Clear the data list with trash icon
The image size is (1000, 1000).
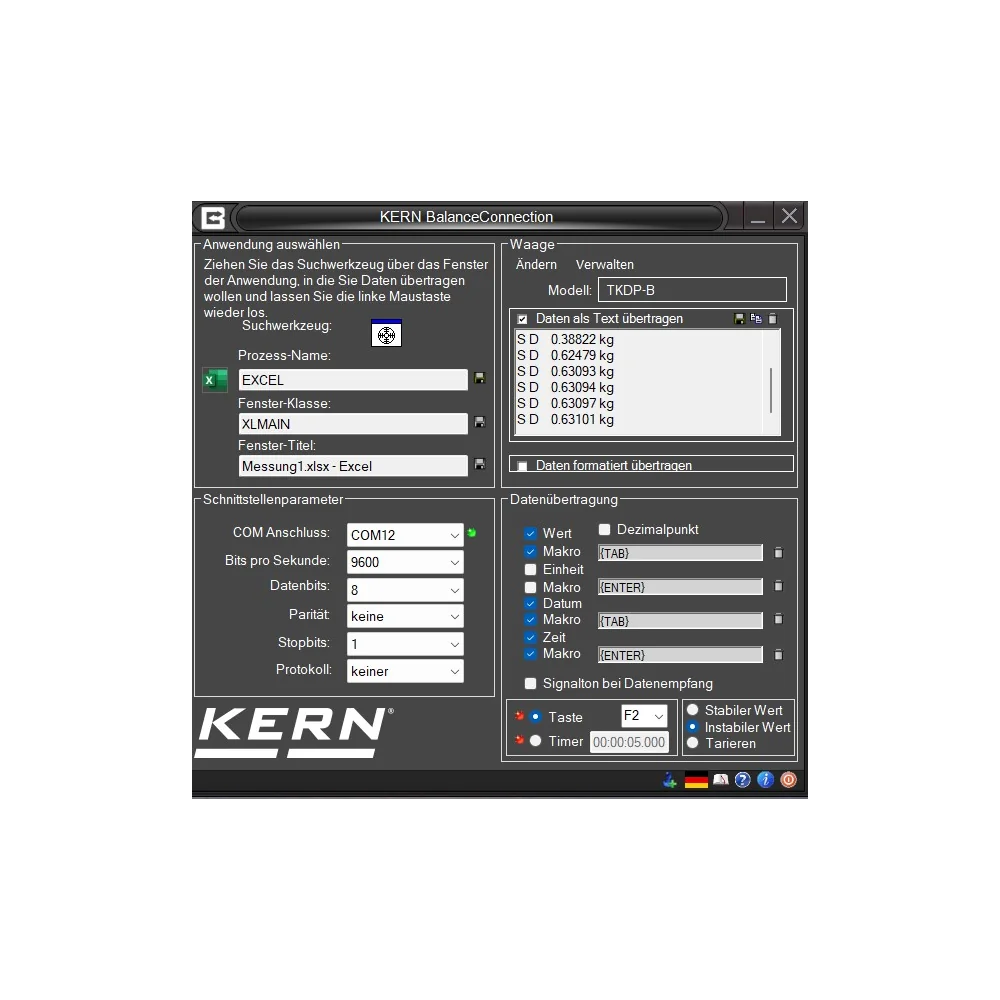tap(772, 318)
